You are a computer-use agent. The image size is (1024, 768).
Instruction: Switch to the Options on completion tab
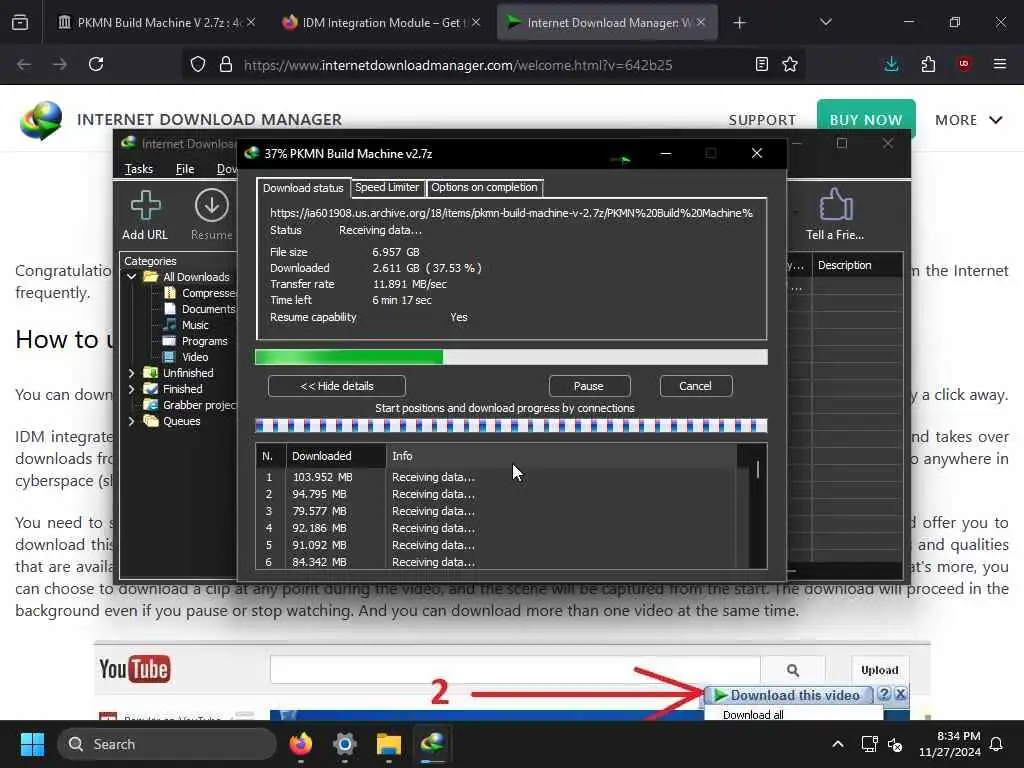coord(484,187)
